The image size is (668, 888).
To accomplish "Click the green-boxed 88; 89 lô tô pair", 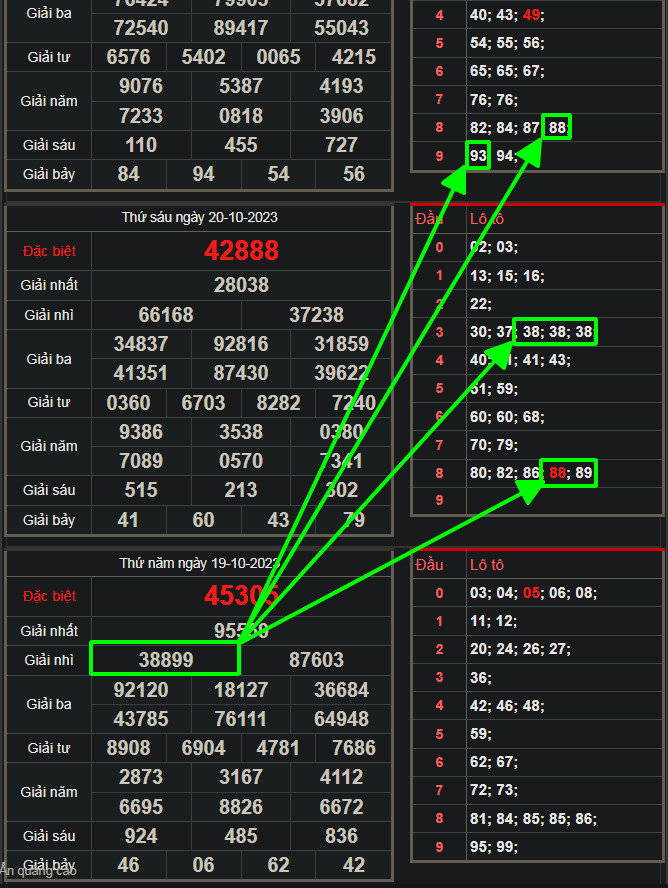I will [568, 473].
